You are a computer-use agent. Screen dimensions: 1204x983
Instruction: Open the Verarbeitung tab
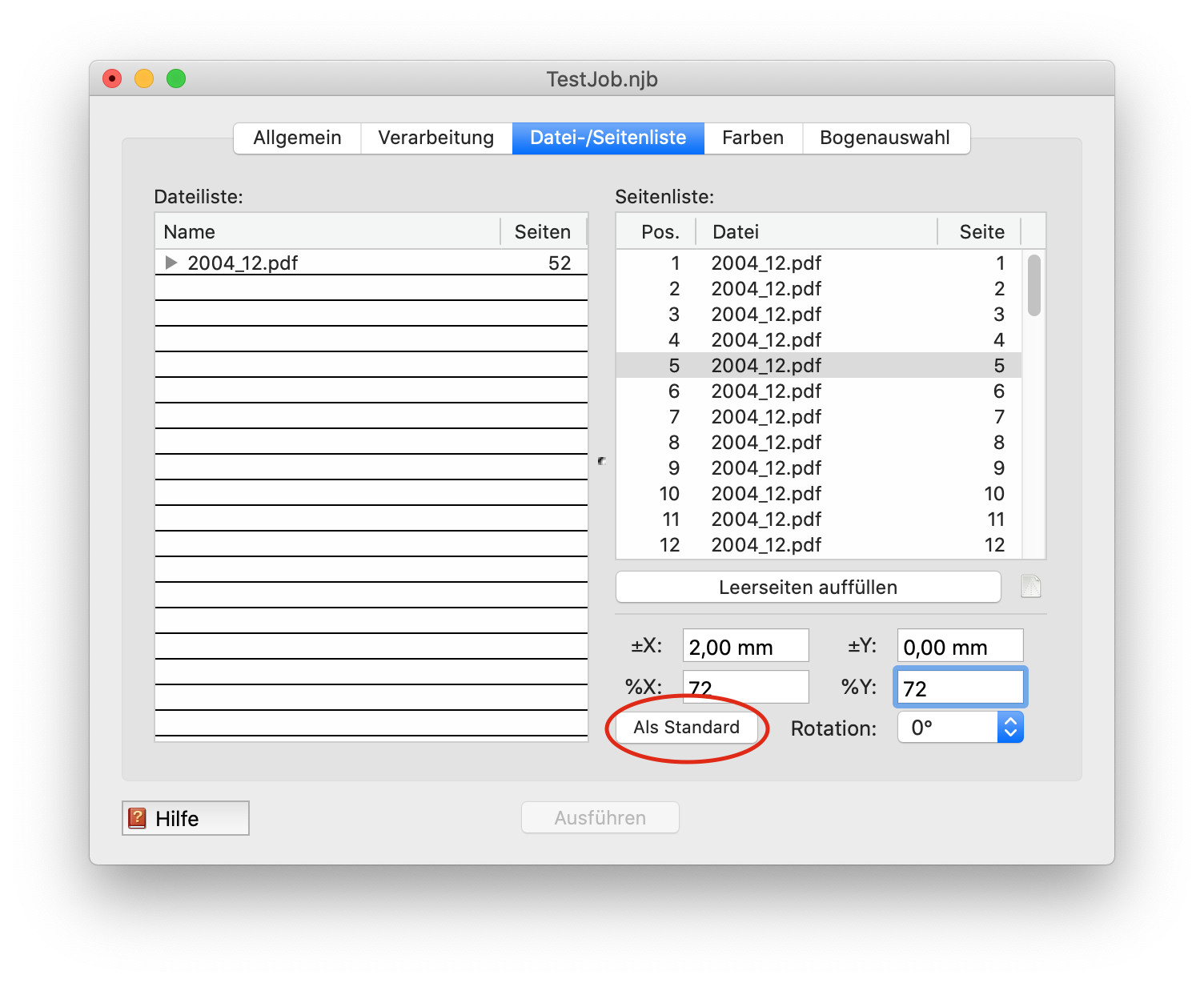coord(435,138)
